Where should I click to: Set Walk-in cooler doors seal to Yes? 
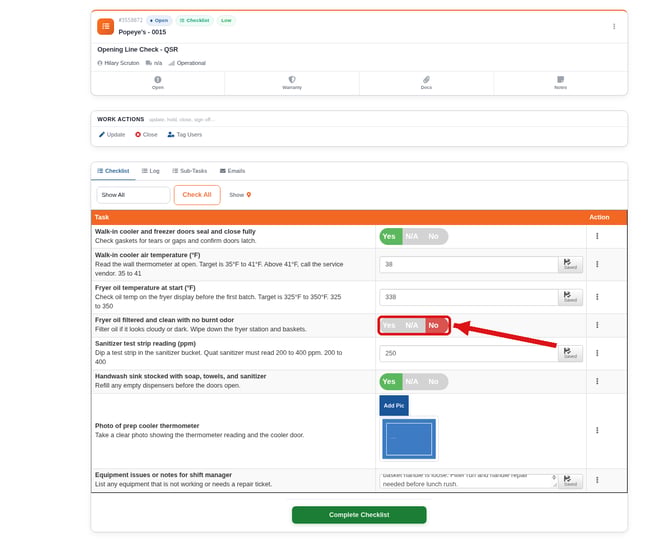click(x=389, y=236)
